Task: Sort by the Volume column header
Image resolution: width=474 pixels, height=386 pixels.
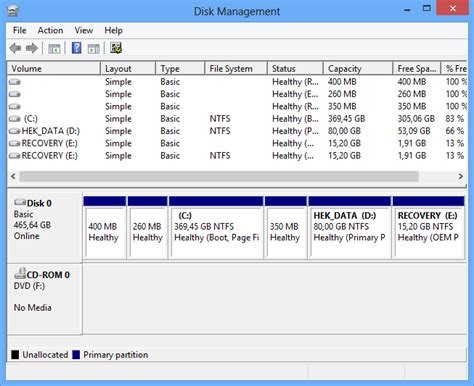Action: (x=54, y=69)
